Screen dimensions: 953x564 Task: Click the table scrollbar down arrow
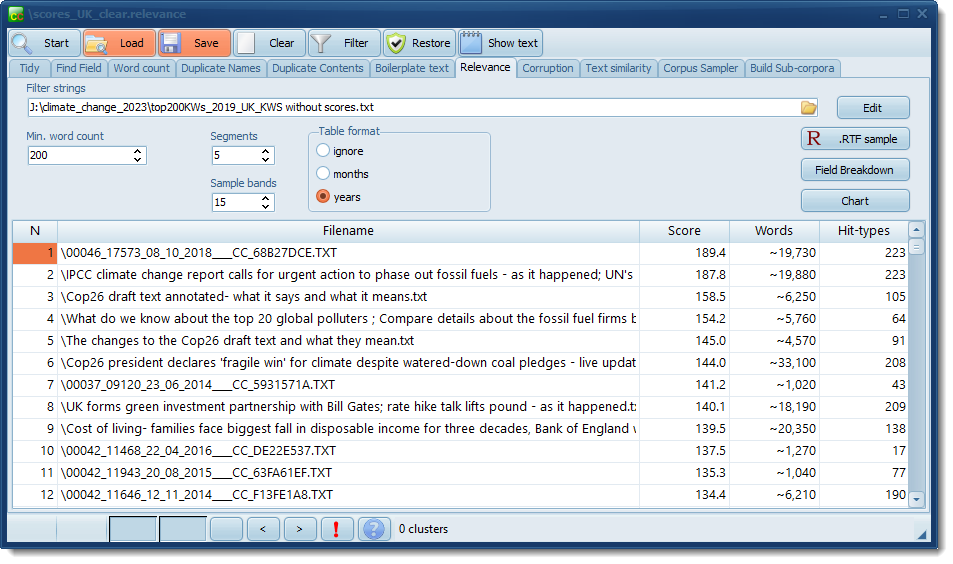click(x=917, y=500)
